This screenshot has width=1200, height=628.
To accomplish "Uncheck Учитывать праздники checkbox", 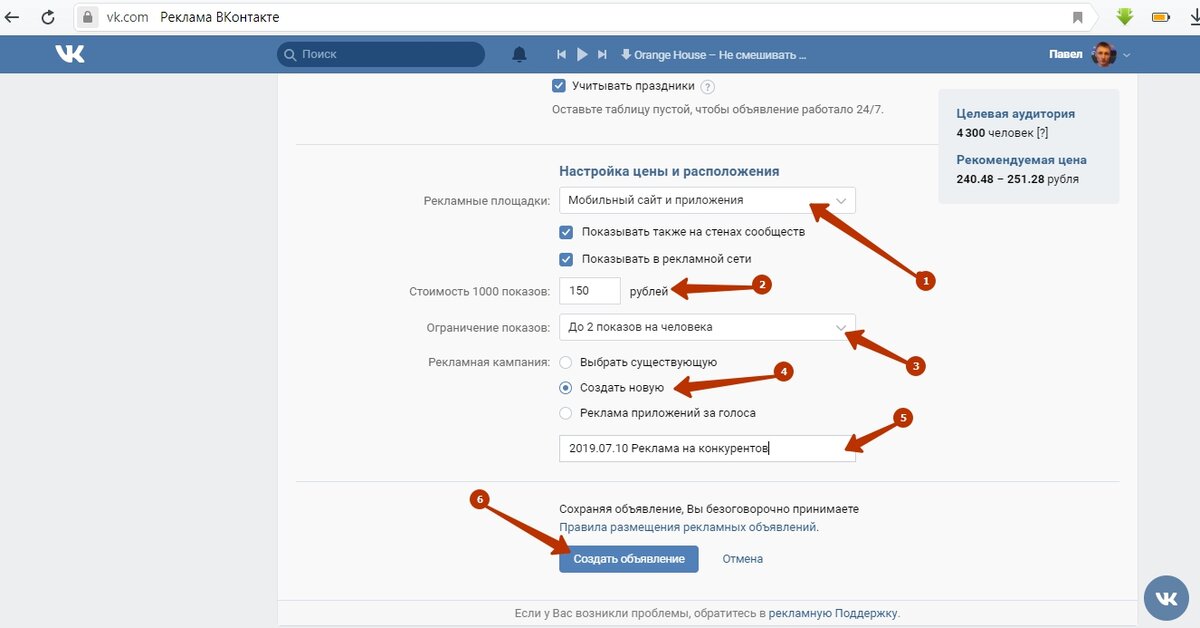I will (x=559, y=86).
